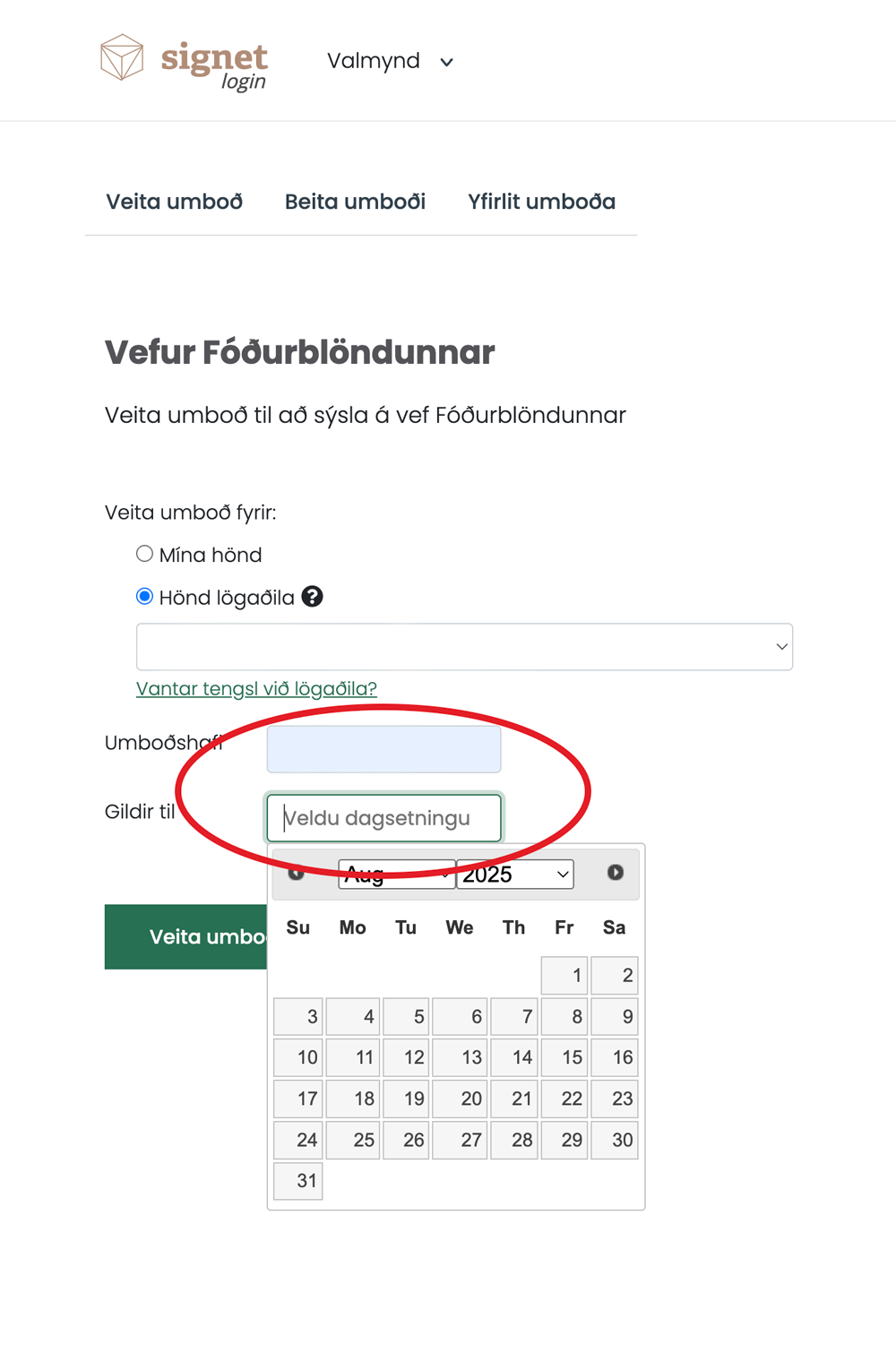Focus the Umboðshafi input field
The width and height of the screenshot is (896, 1345).
(383, 749)
